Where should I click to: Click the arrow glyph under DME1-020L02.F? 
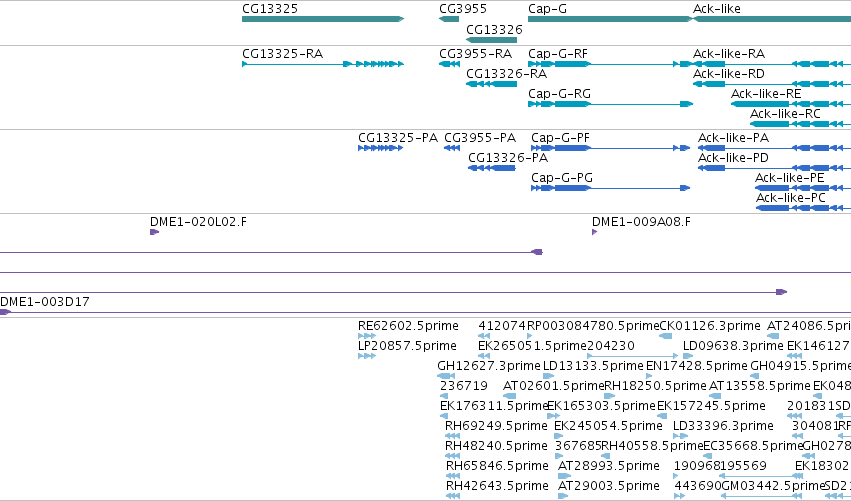154,232
